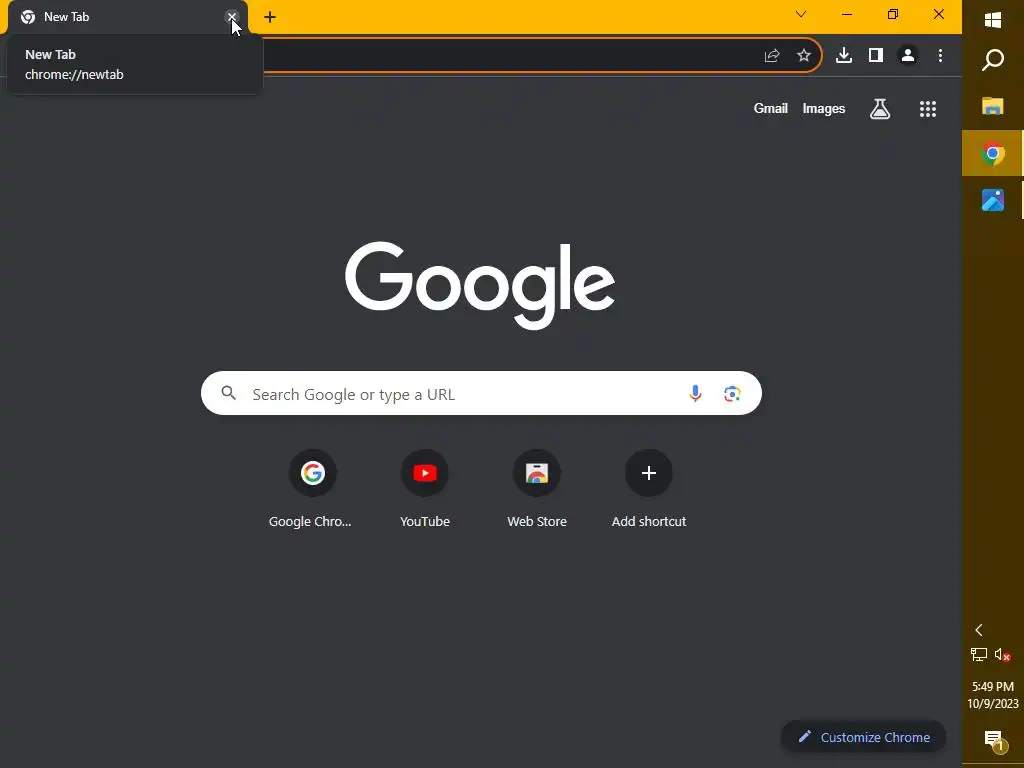Show hidden tray icons chevron
Image resolution: width=1024 pixels, height=768 pixels.
pos(978,630)
